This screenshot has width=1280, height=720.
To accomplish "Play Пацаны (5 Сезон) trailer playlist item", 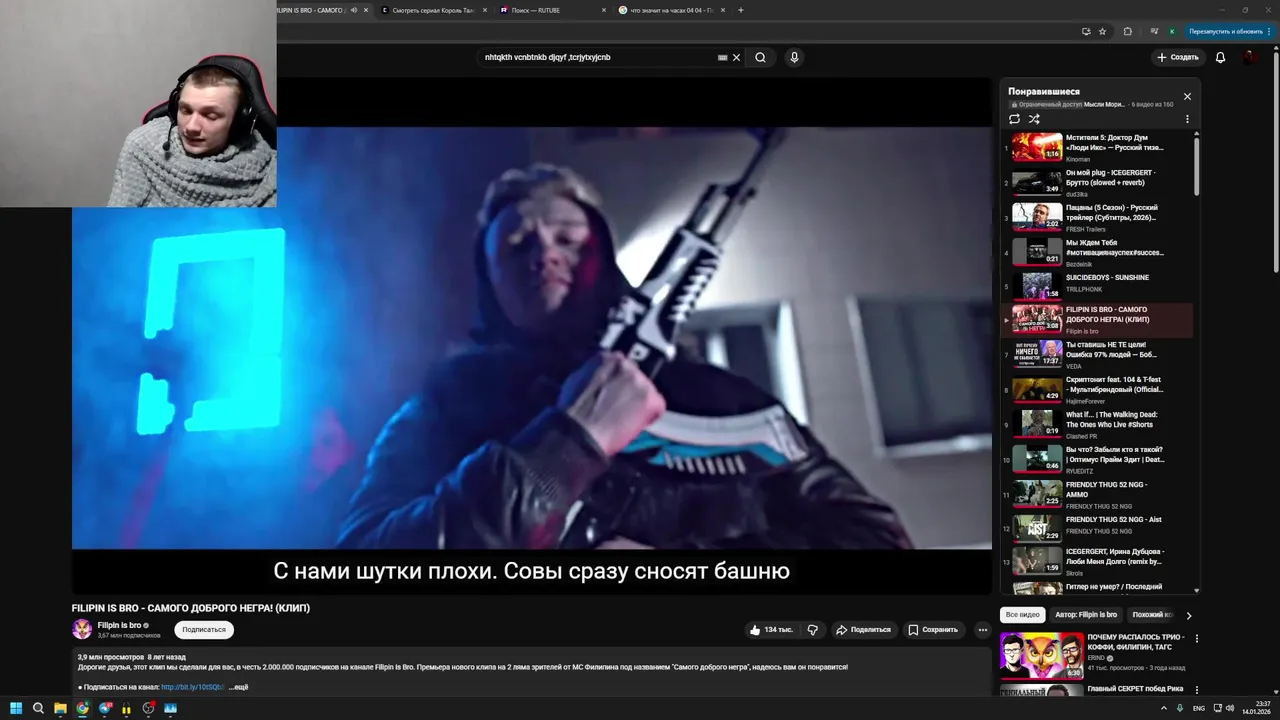I will point(1098,217).
